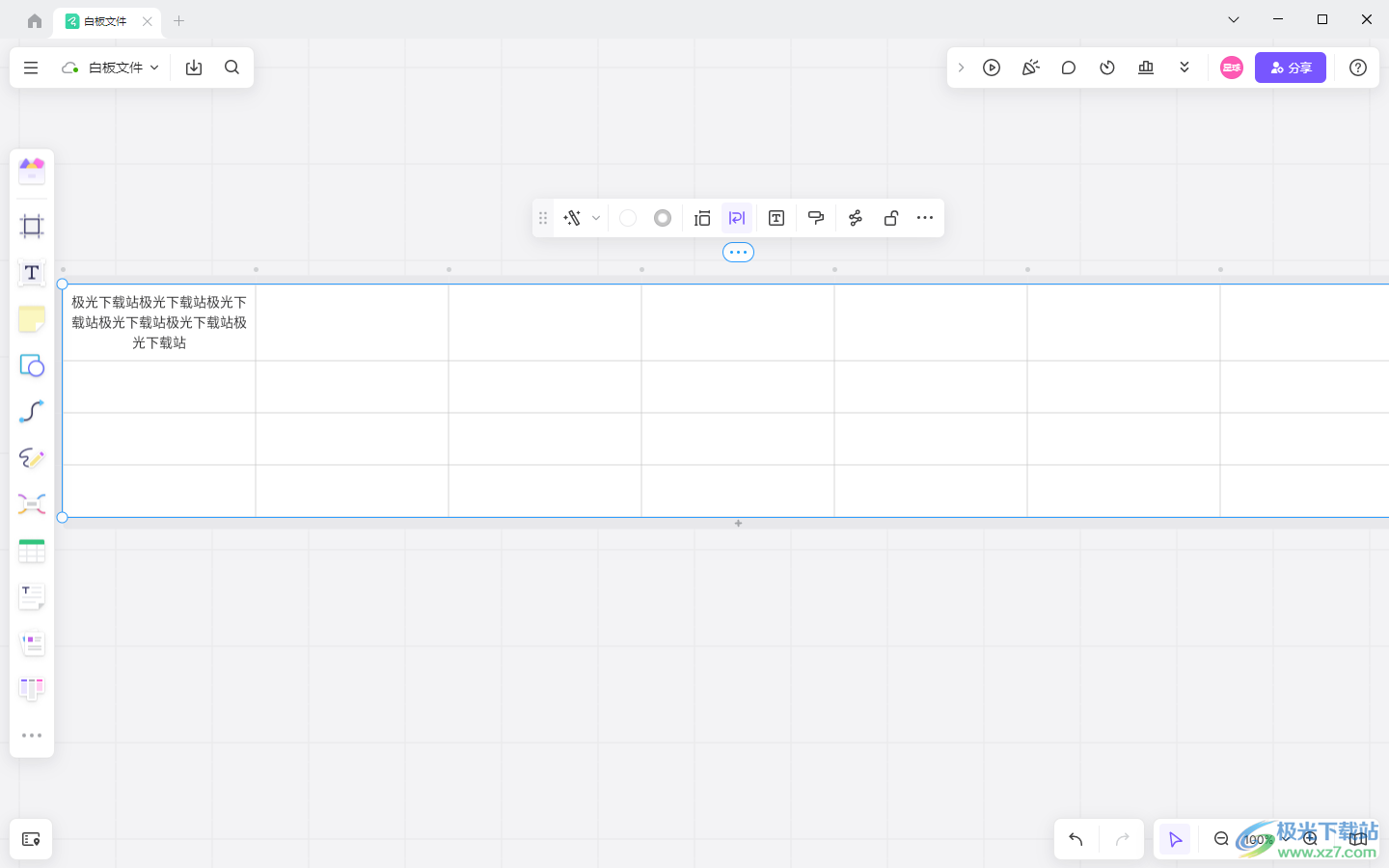Close the 白板文件 tab

147,20
